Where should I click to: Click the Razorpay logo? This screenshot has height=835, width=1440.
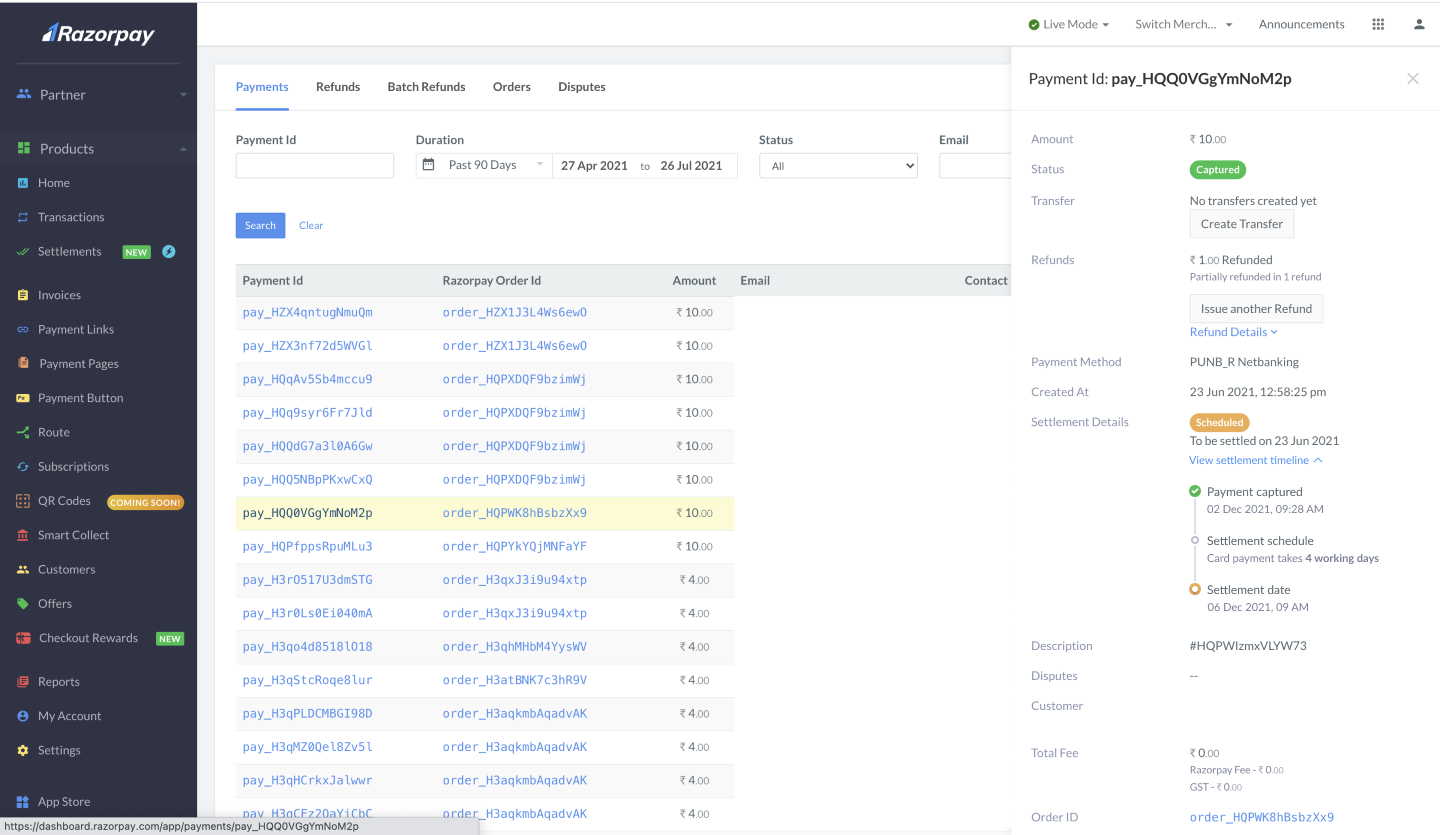(x=98, y=34)
